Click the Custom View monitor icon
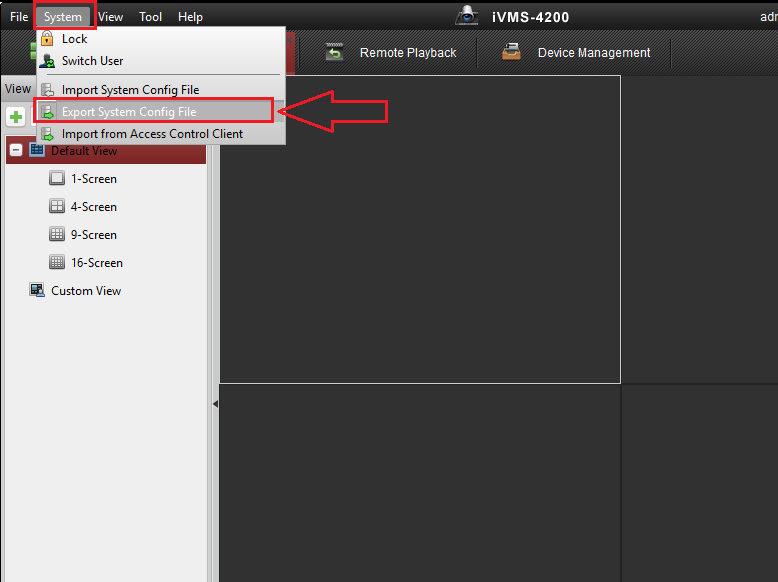 pos(37,291)
